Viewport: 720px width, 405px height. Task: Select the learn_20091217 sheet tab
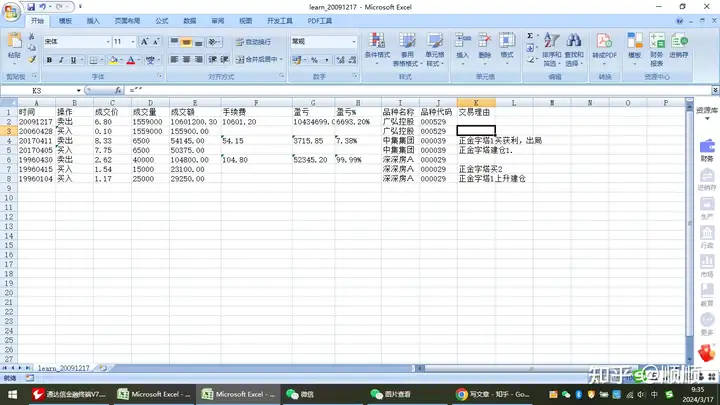coord(63,368)
